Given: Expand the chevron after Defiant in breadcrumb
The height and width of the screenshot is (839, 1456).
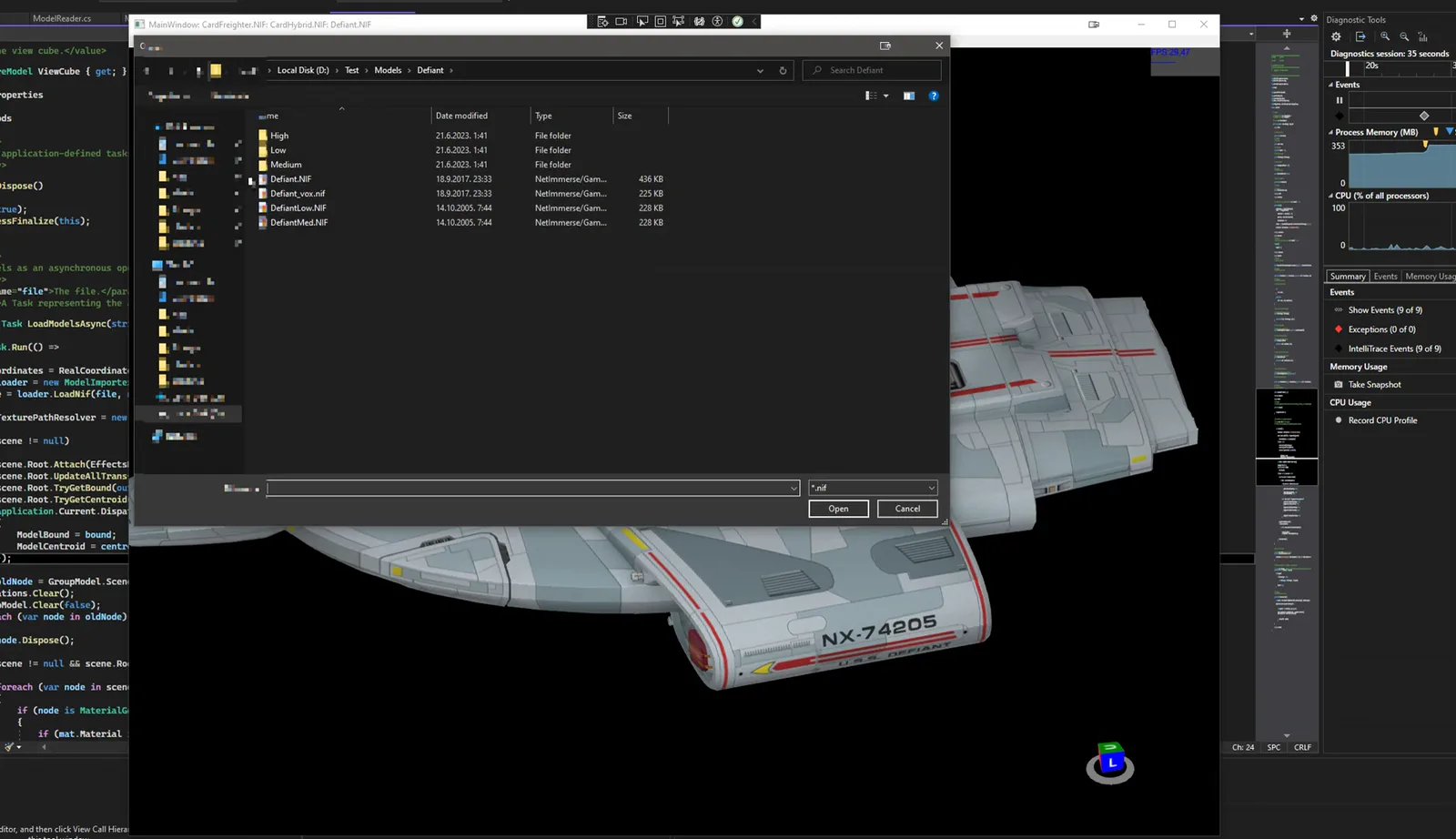Looking at the screenshot, I should 450,70.
